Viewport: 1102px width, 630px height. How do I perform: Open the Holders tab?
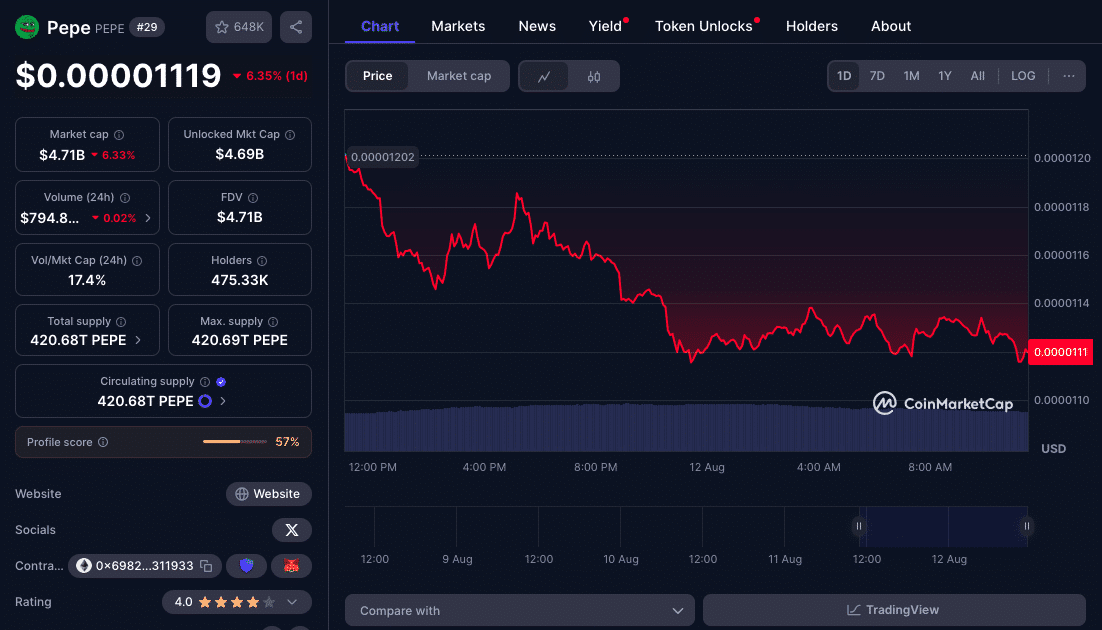812,26
